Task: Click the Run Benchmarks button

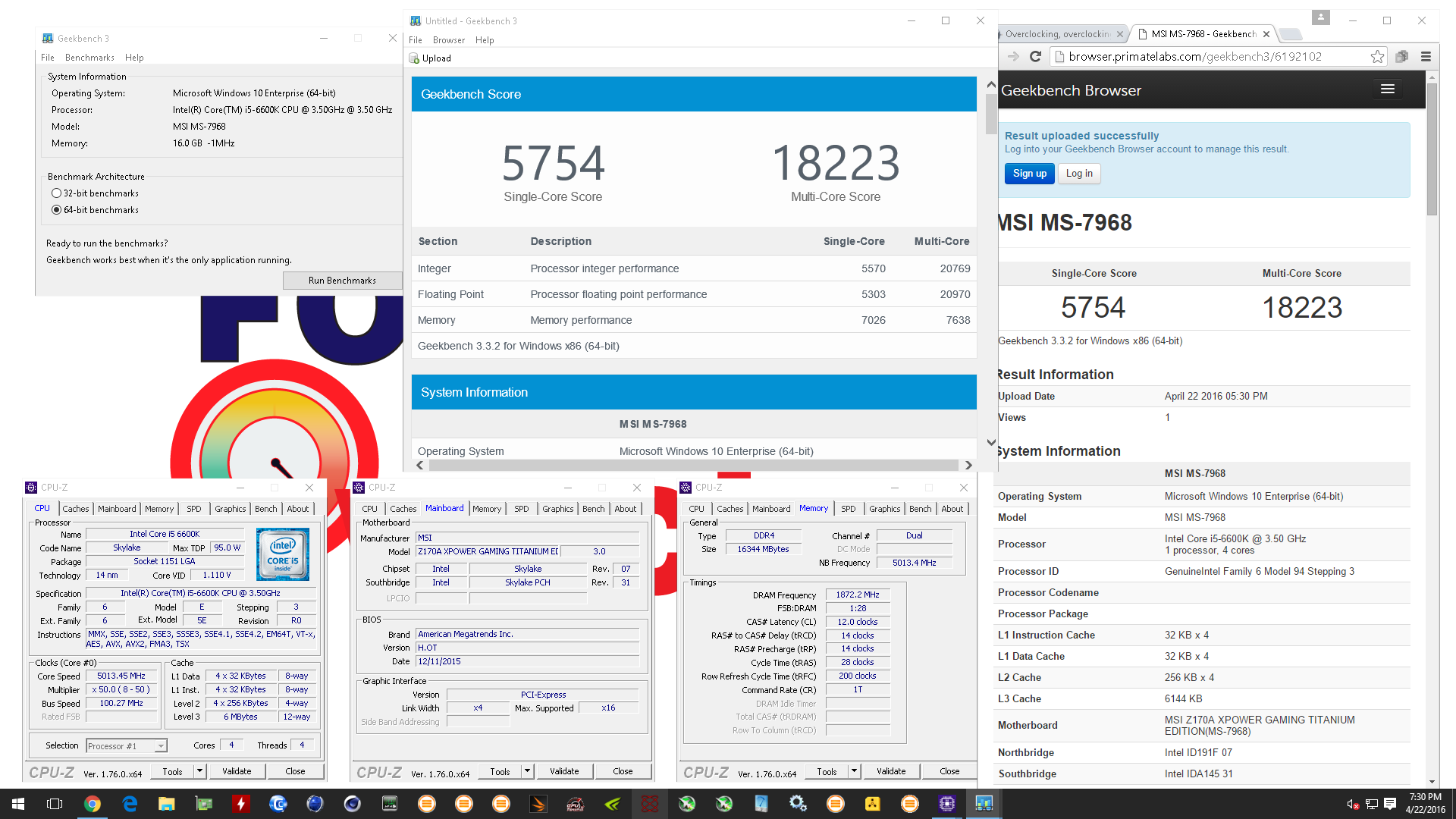Action: tap(342, 281)
